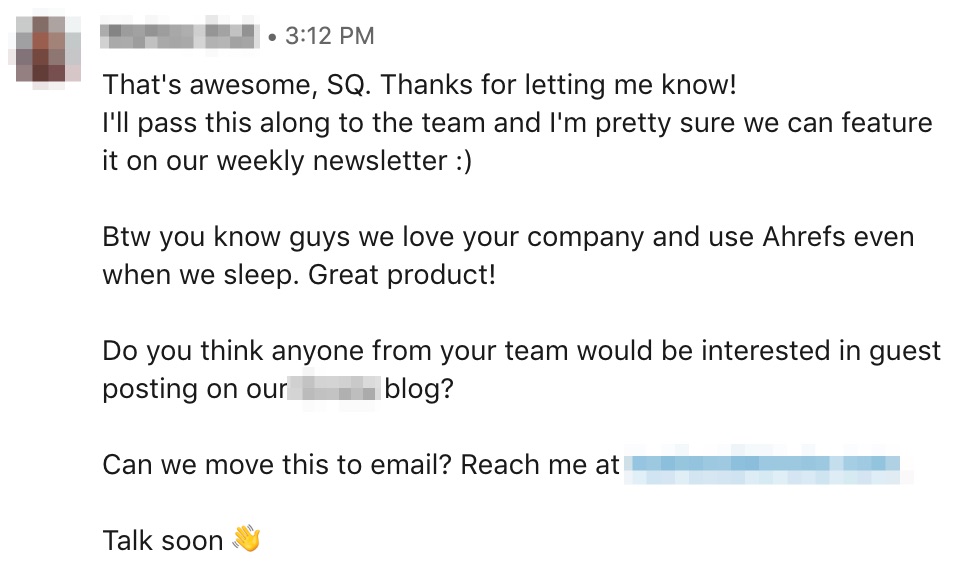Image resolution: width=956 pixels, height=570 pixels.
Task: Click the ':)' smiley after 'newsletter'
Action: (x=464, y=162)
